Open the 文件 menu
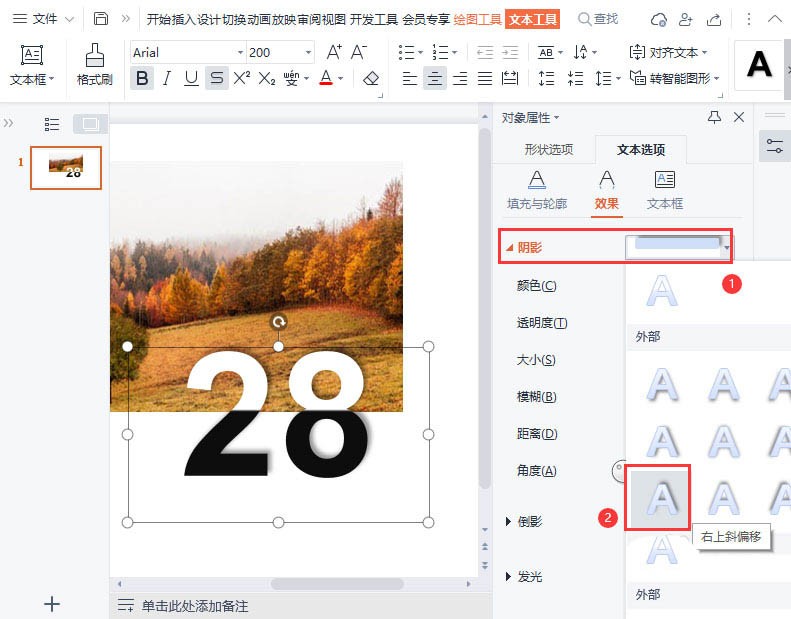 (36, 19)
